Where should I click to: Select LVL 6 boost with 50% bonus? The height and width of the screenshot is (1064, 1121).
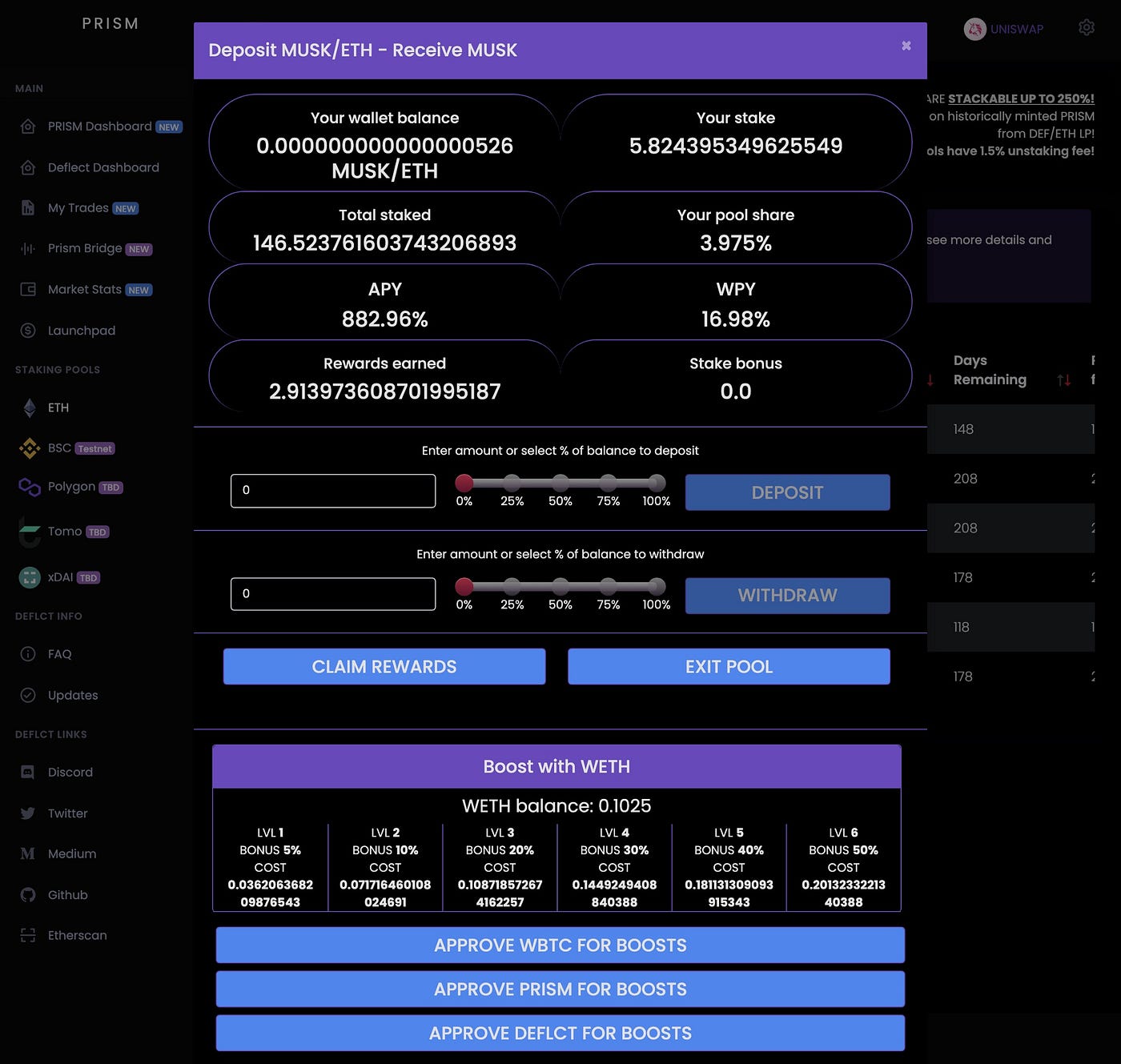click(843, 867)
